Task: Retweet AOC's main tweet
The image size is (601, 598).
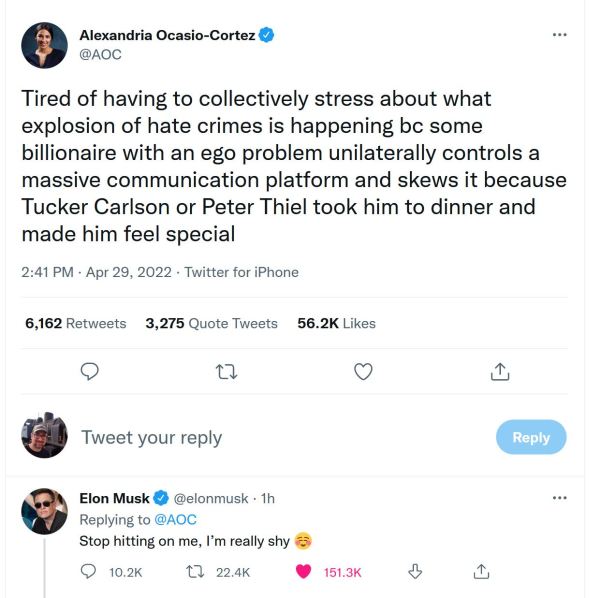Action: pyautogui.click(x=227, y=372)
